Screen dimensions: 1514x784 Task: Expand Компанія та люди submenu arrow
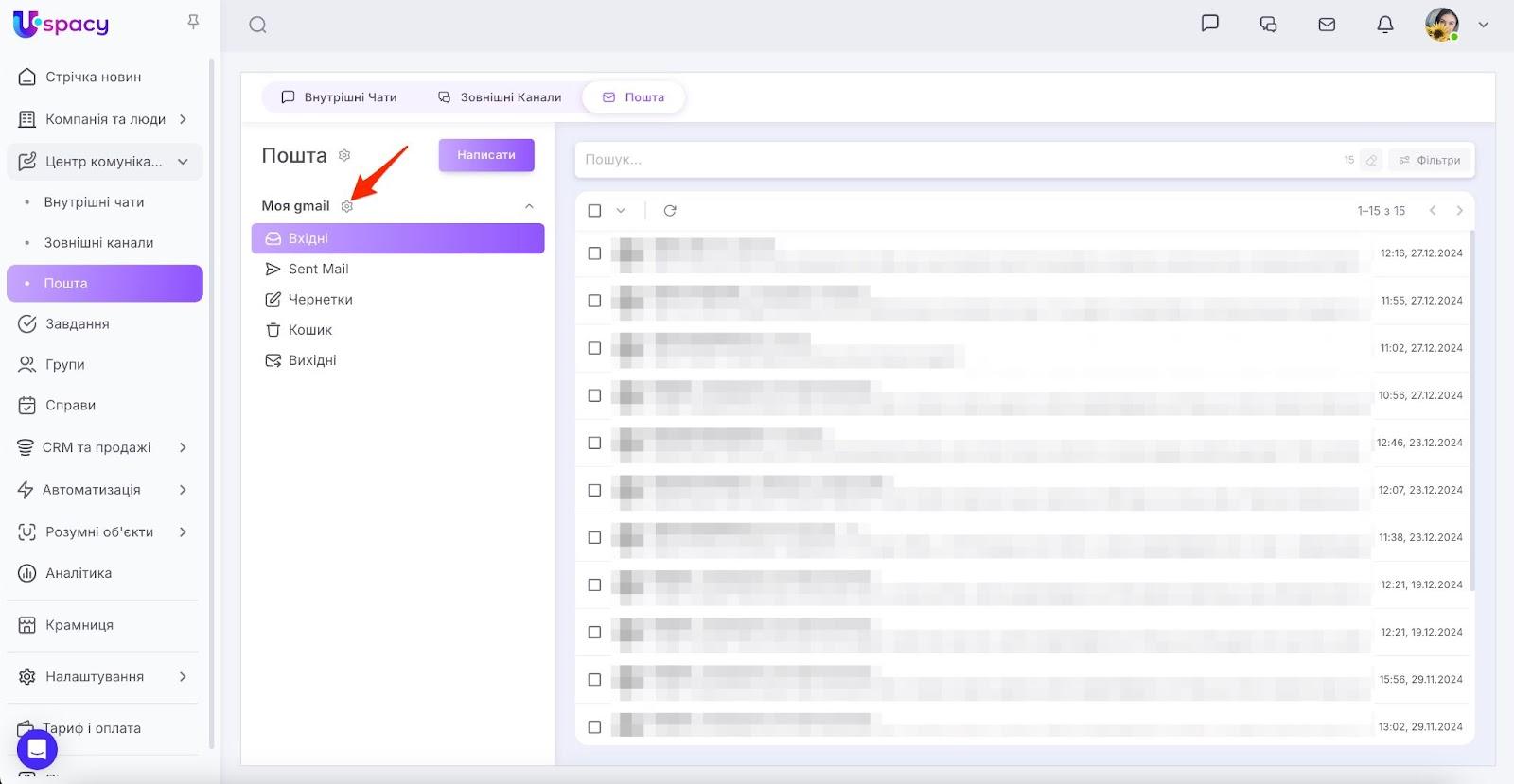coord(183,119)
